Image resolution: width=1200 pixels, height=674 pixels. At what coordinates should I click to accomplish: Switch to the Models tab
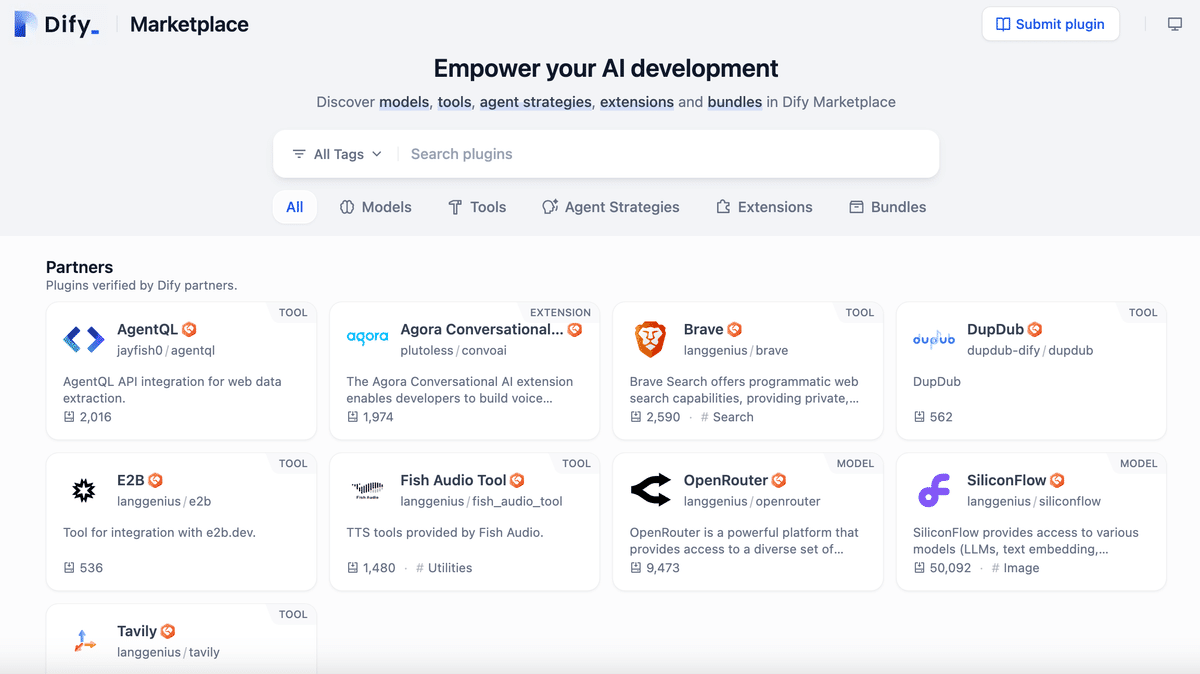click(x=375, y=207)
